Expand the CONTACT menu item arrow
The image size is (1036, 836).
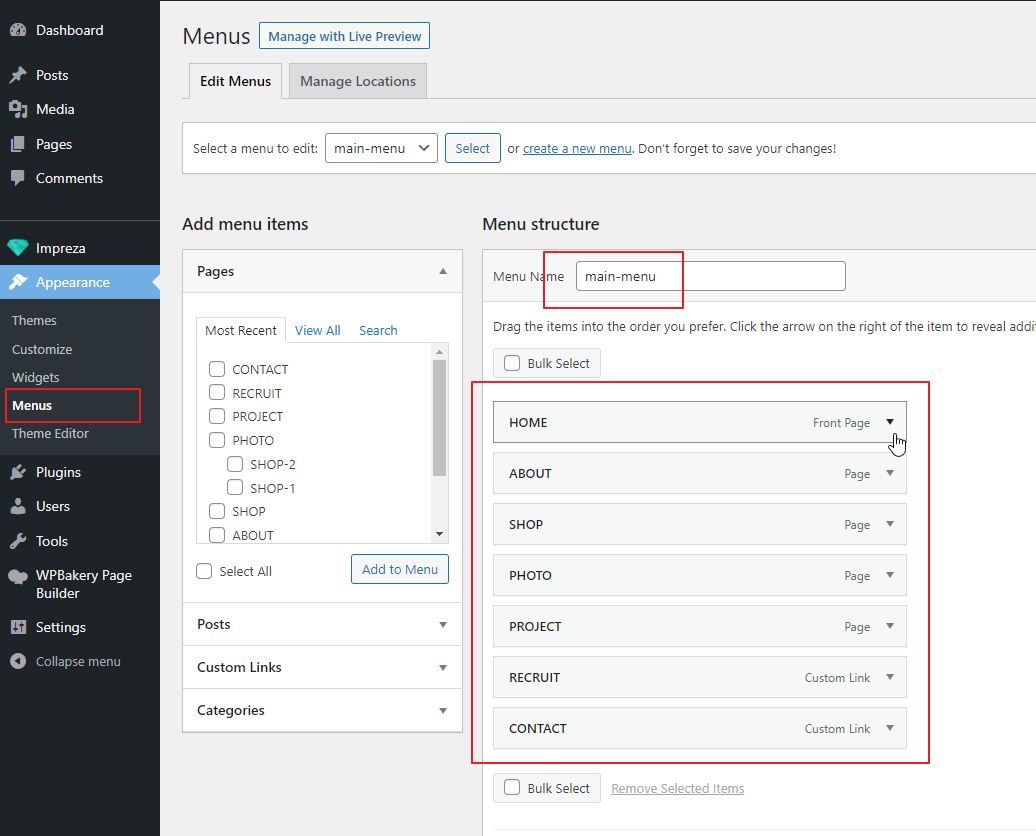tap(890, 728)
